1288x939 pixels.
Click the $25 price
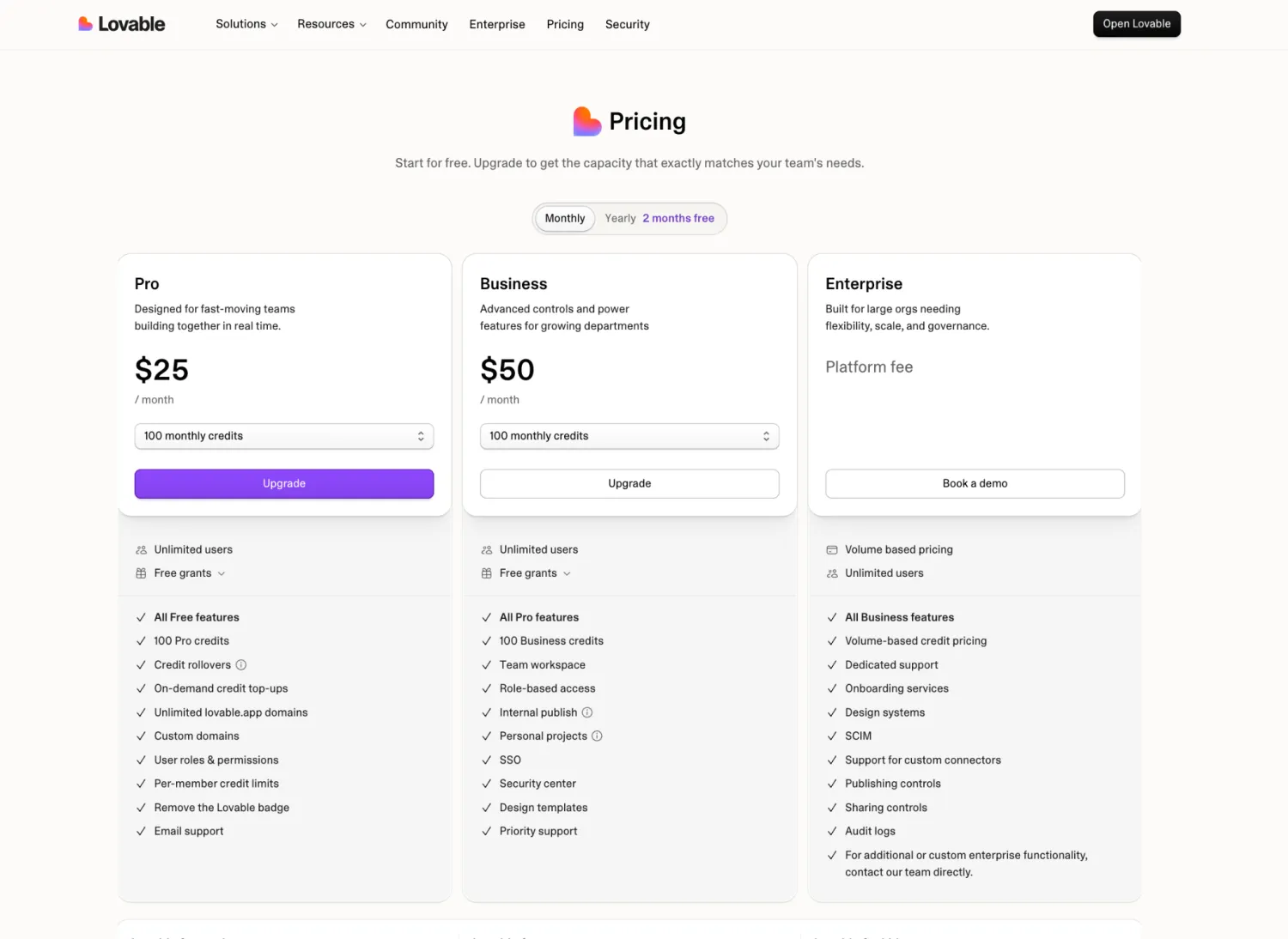(x=161, y=370)
